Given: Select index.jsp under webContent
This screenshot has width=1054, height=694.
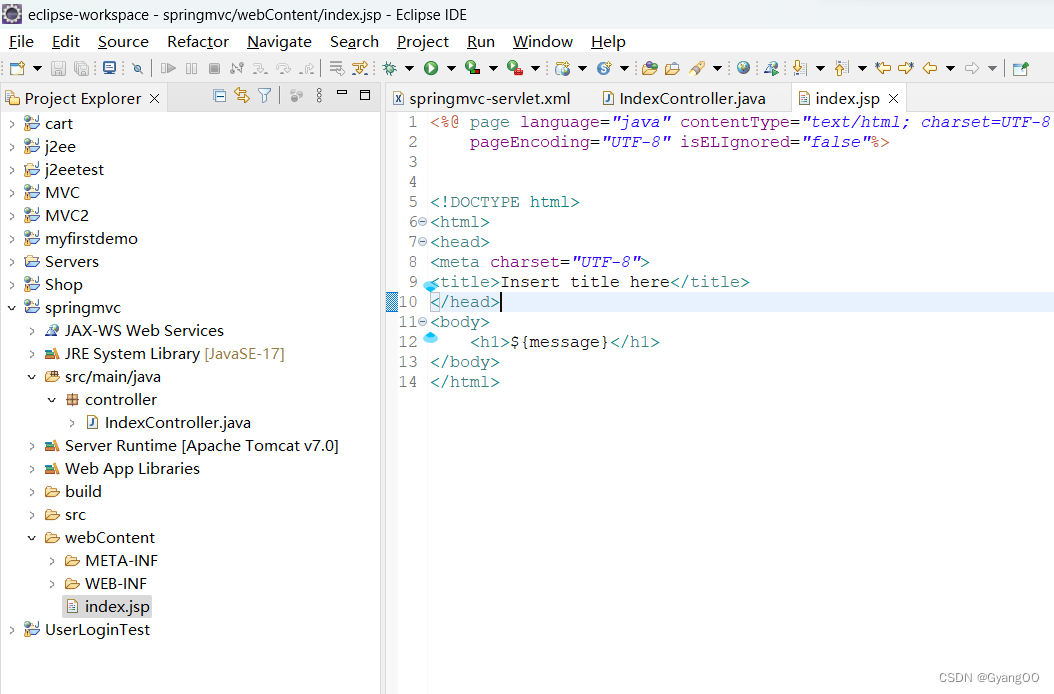Looking at the screenshot, I should [x=115, y=606].
